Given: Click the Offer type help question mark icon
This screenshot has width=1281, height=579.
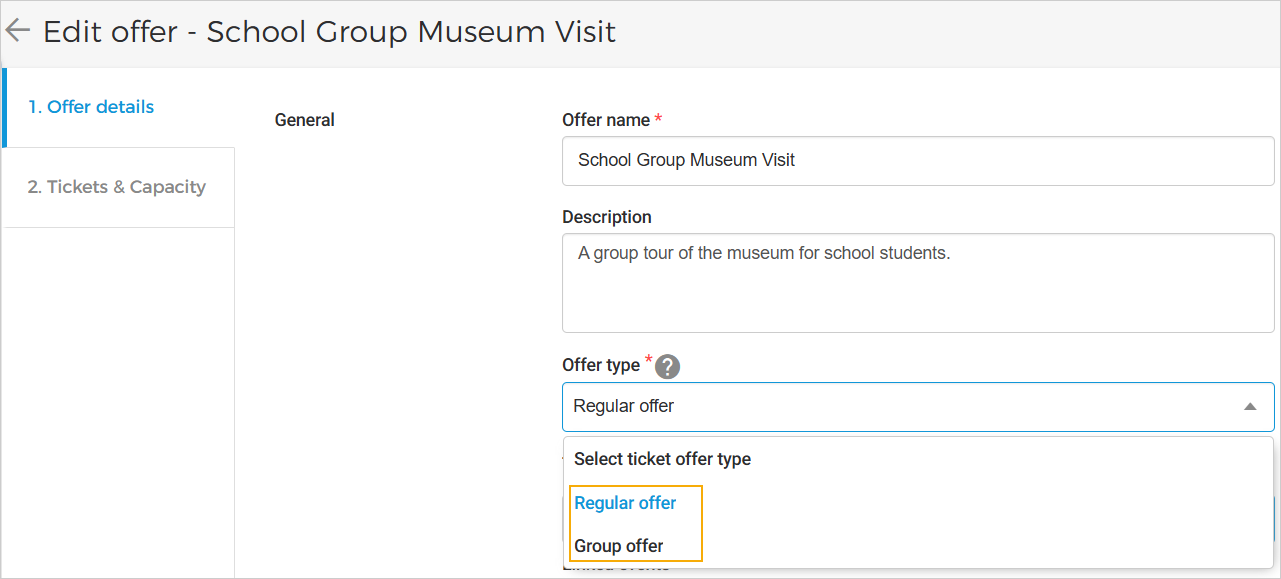Looking at the screenshot, I should tap(667, 366).
